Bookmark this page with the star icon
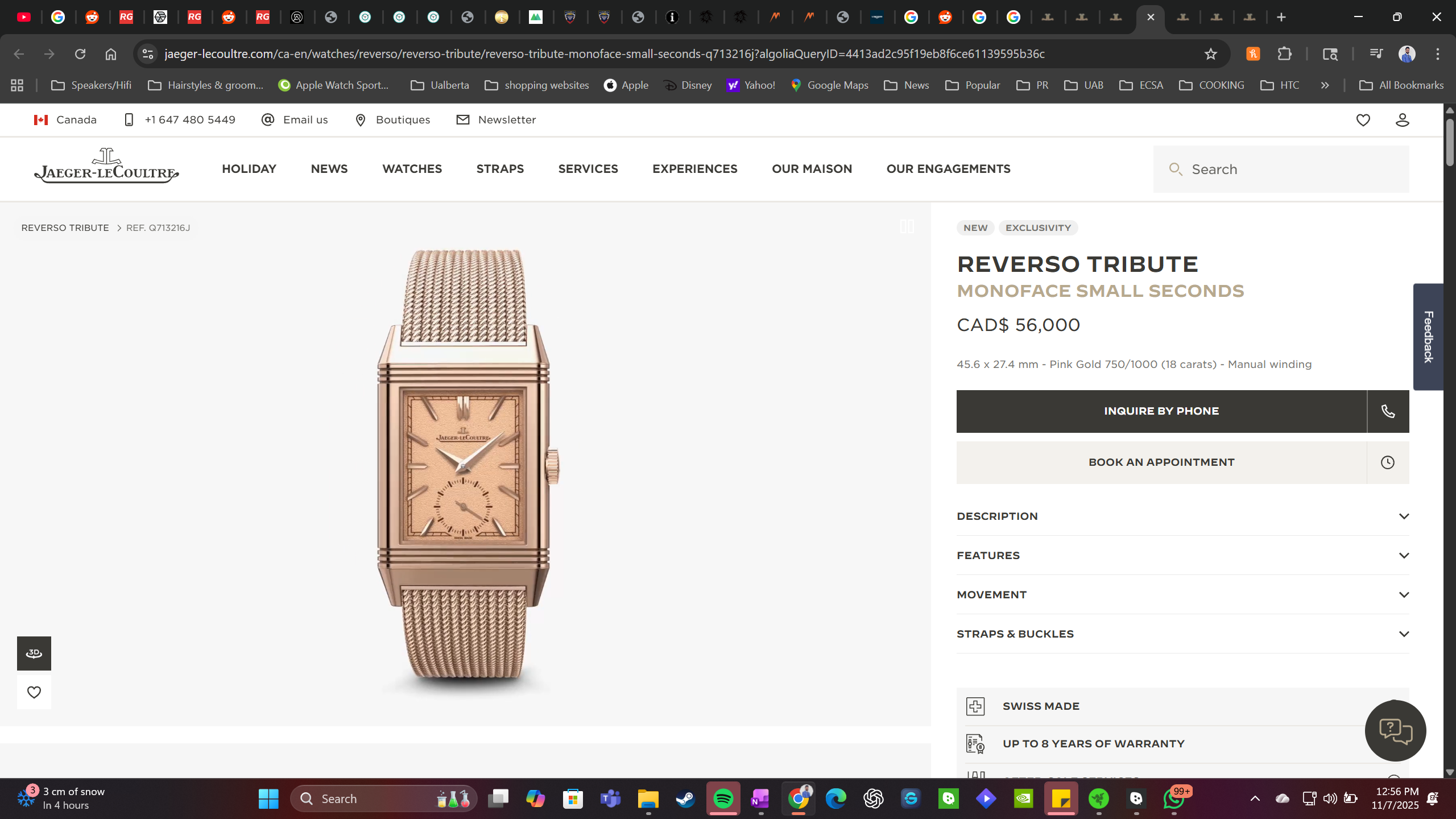The height and width of the screenshot is (819, 1456). 1211,54
